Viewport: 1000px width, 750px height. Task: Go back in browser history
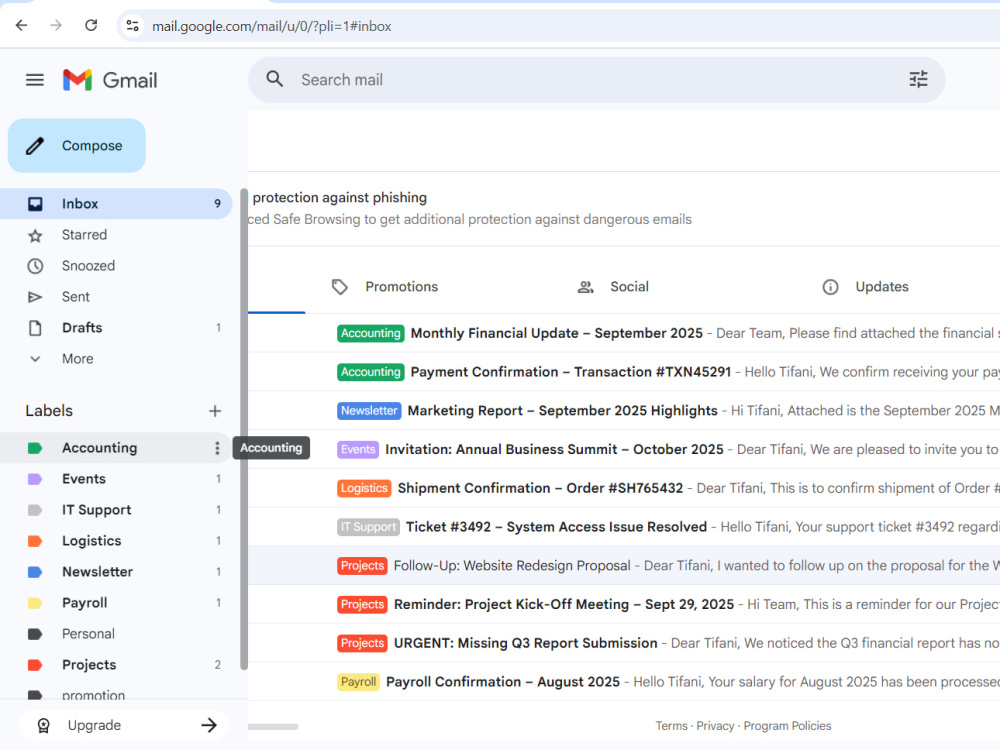tap(22, 26)
